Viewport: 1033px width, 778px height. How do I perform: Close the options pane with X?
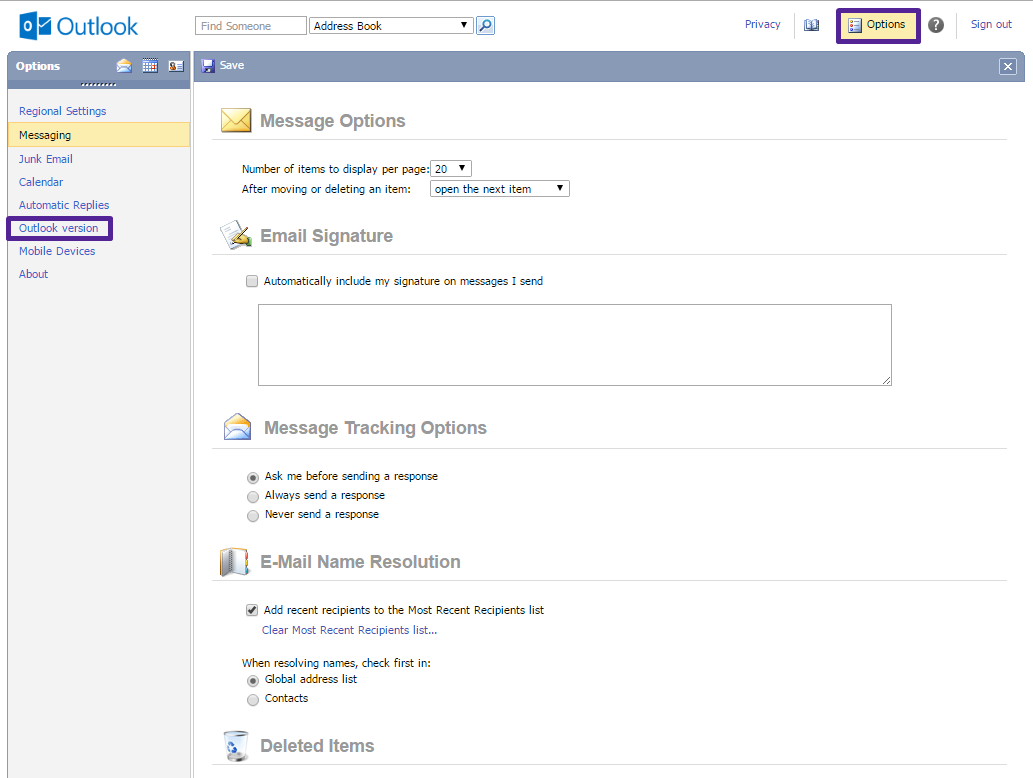click(1007, 67)
